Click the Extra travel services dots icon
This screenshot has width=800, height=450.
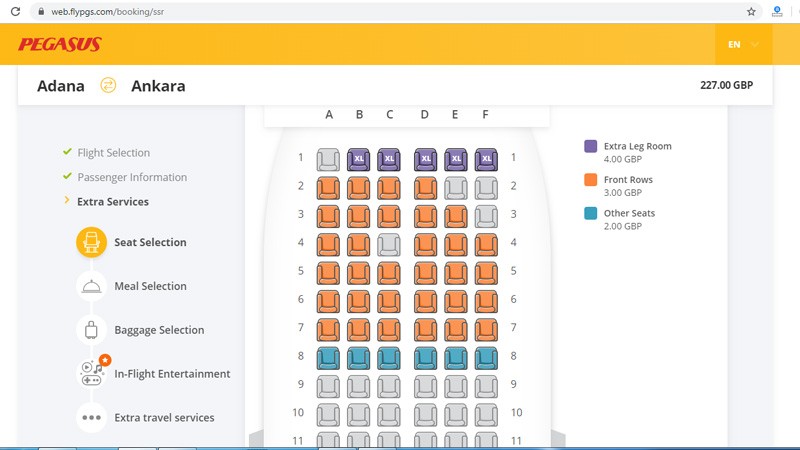pyautogui.click(x=91, y=417)
